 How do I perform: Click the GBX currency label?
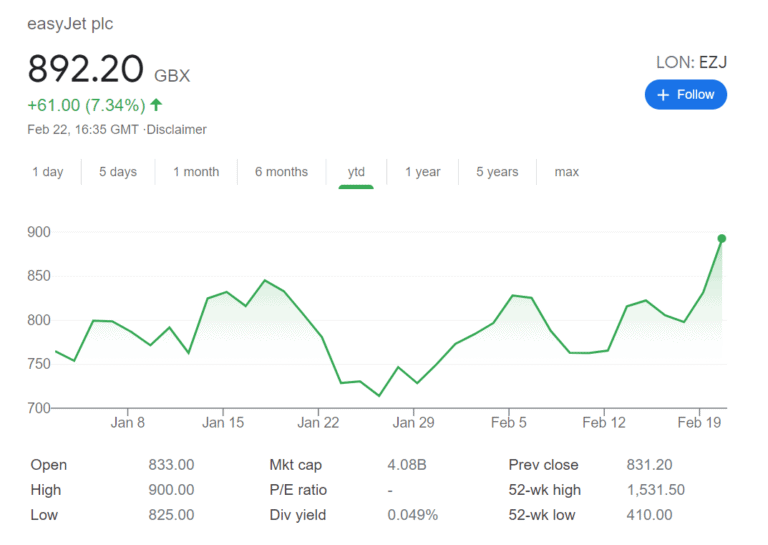click(x=172, y=75)
